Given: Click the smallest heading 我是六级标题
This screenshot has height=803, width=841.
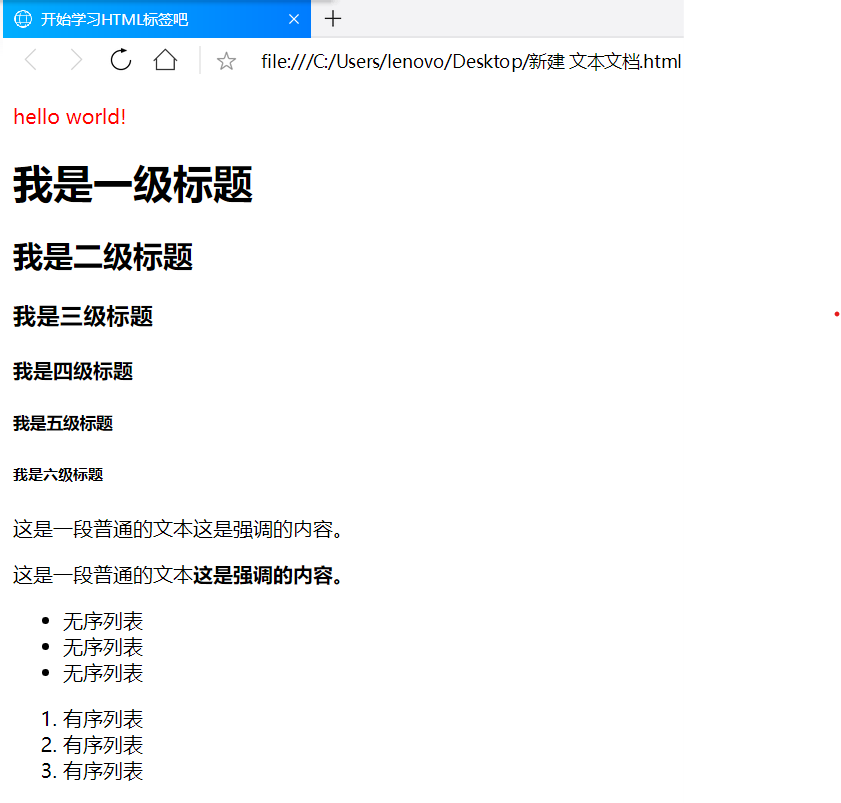Looking at the screenshot, I should click(58, 474).
